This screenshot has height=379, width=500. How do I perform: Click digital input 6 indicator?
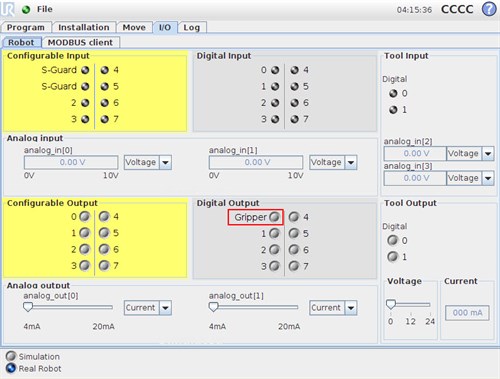coord(294,103)
